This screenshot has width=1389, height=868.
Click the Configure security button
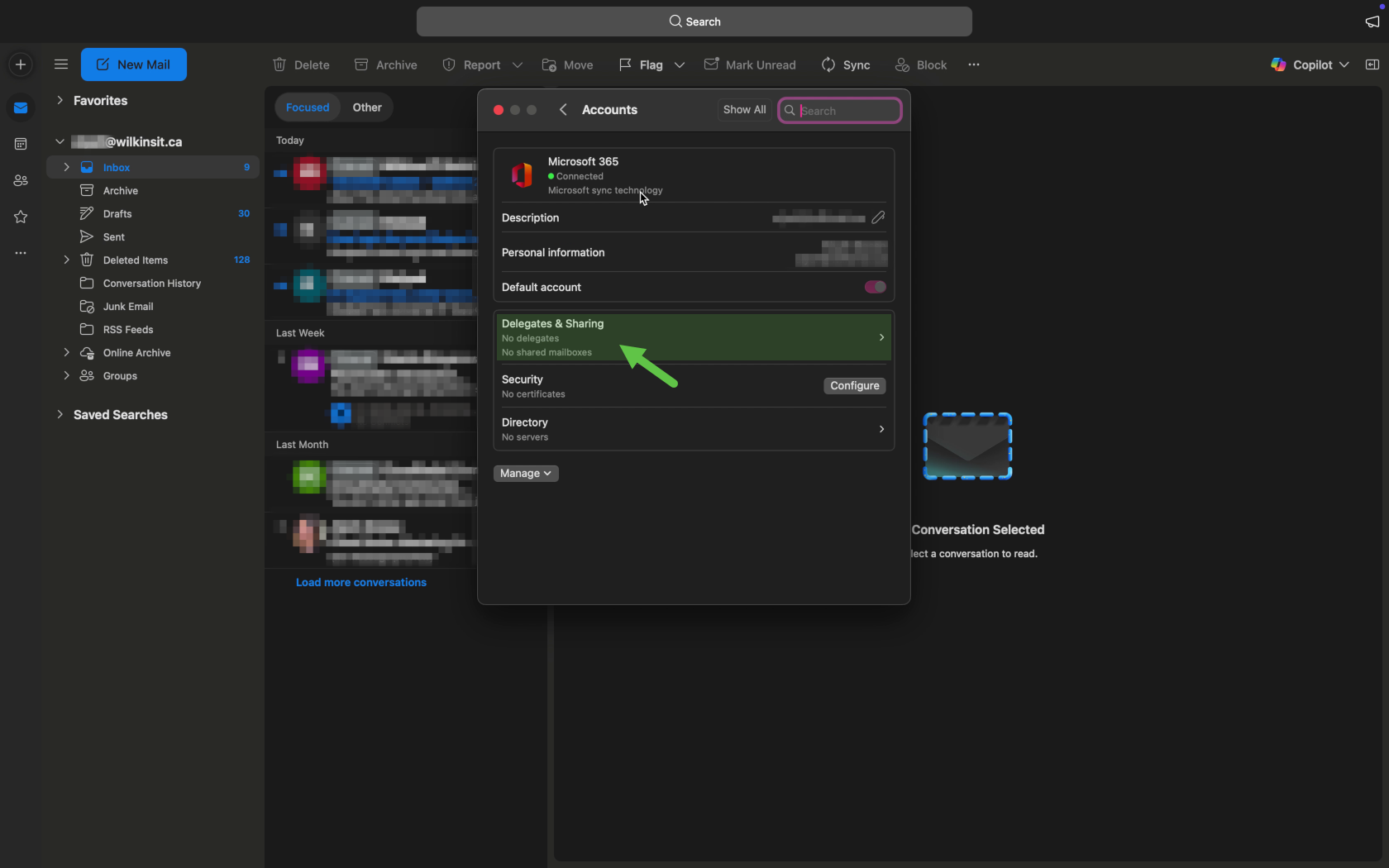click(854, 386)
